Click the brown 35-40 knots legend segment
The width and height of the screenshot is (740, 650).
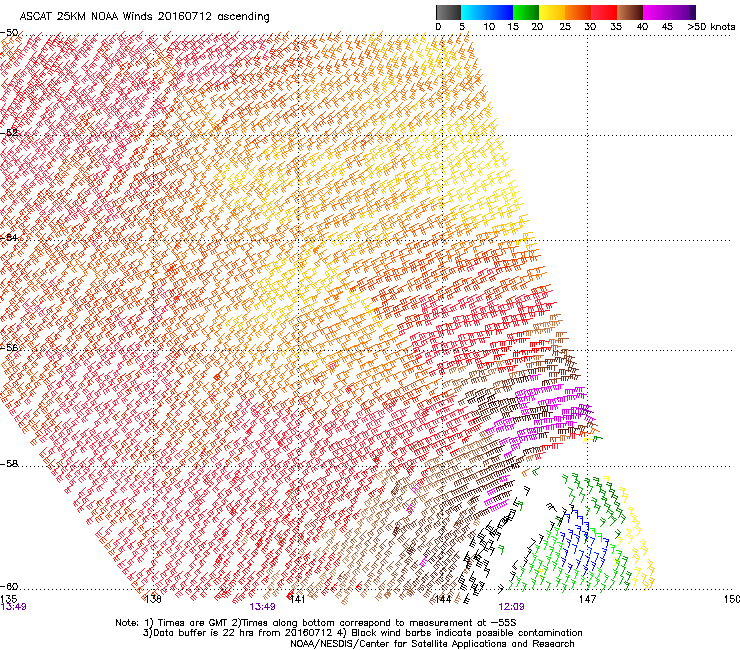pyautogui.click(x=630, y=12)
